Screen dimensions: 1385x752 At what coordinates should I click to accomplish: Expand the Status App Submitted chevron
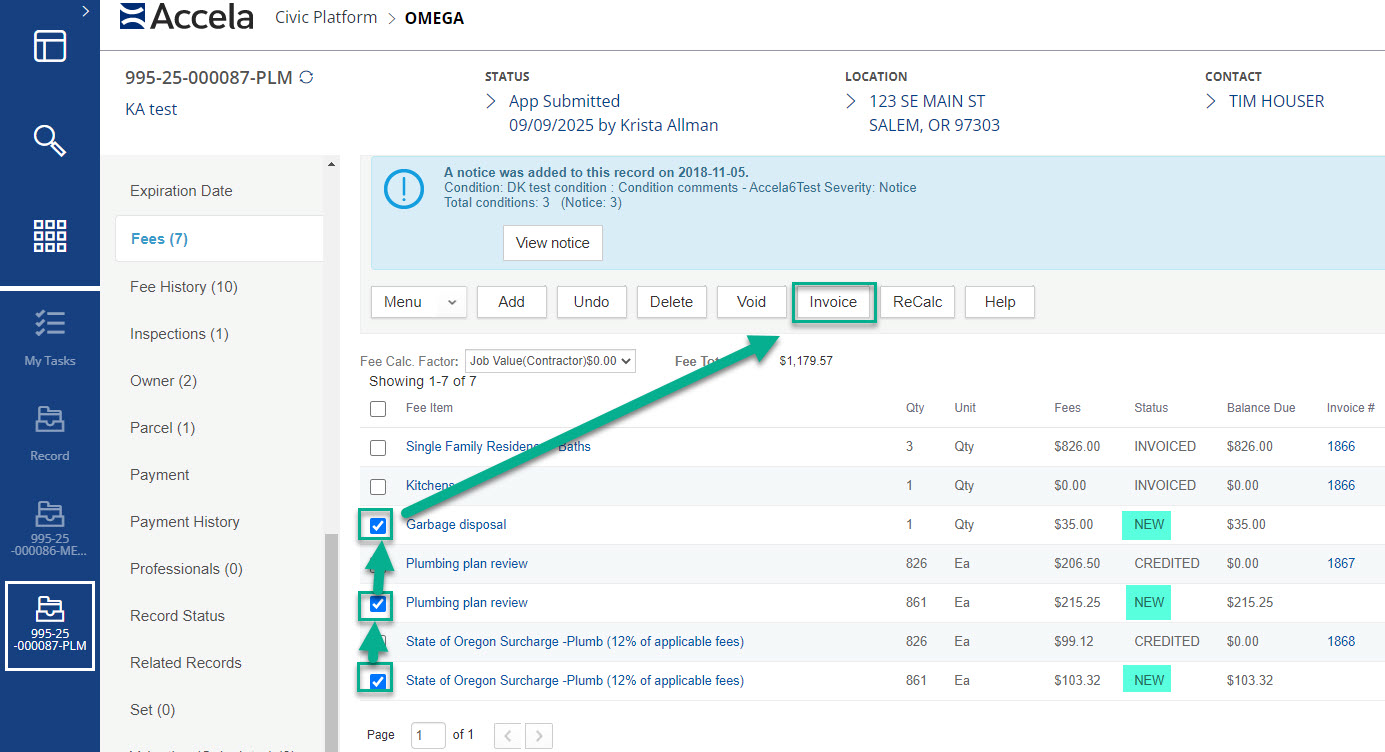coord(491,102)
